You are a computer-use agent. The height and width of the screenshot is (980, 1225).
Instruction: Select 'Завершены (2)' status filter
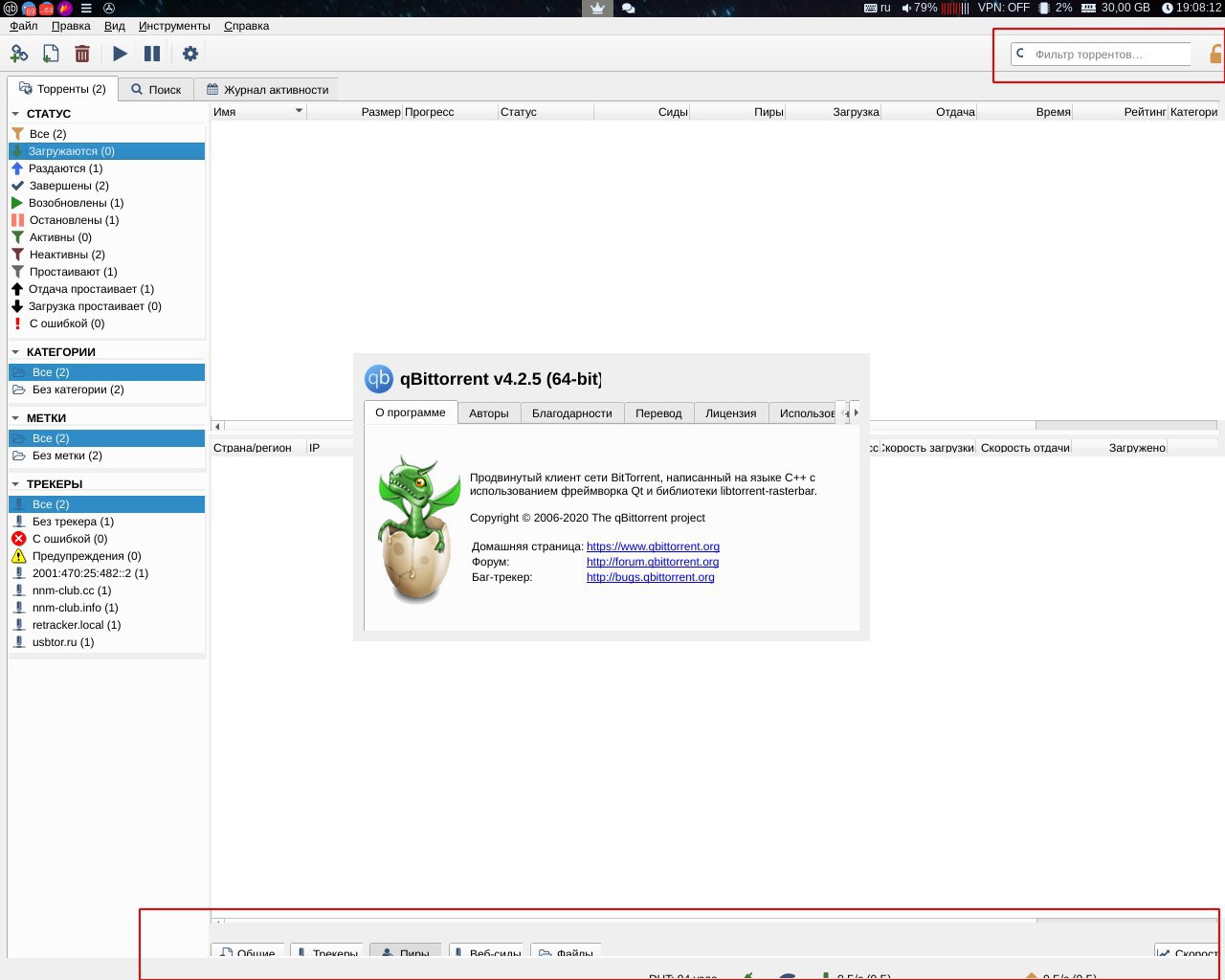[x=106, y=186]
